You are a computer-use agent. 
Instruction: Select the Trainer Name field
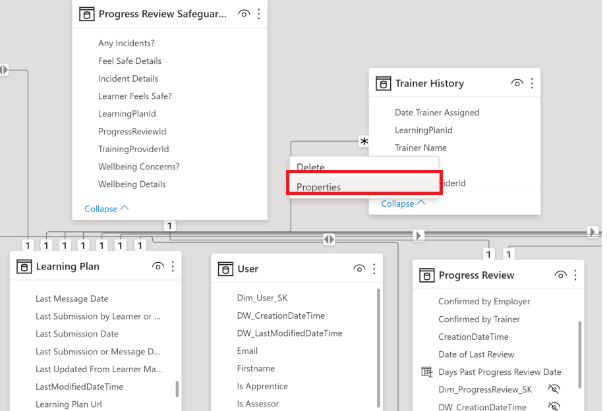(x=420, y=148)
